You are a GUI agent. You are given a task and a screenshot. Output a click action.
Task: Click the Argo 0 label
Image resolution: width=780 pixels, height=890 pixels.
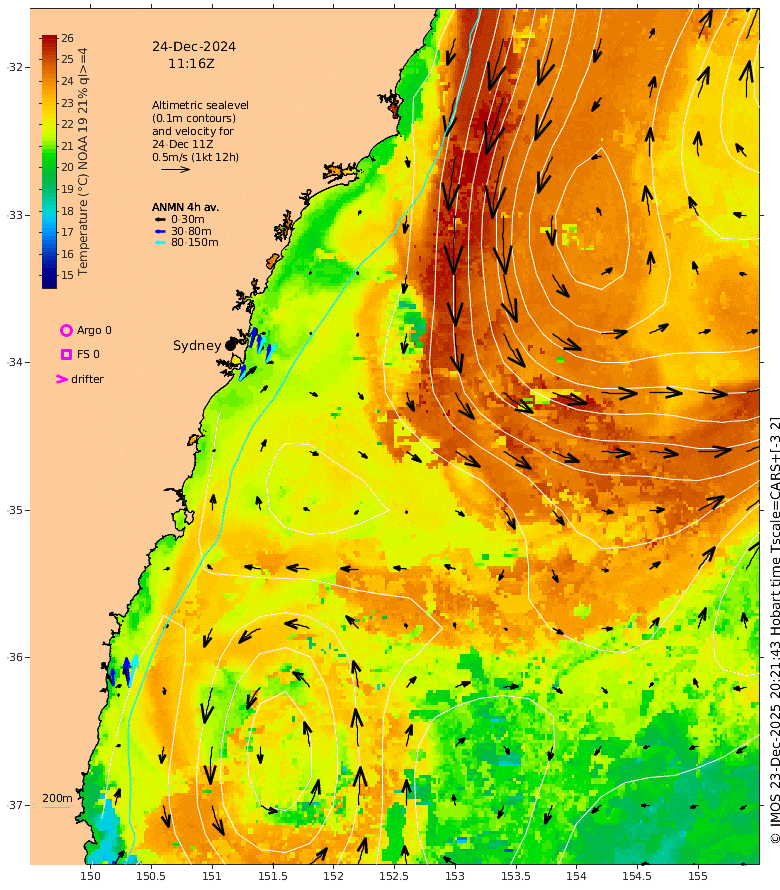(94, 330)
